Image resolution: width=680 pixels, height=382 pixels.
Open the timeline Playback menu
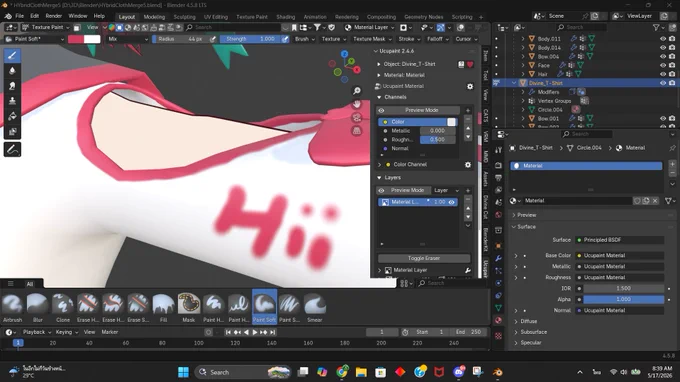[x=36, y=332]
